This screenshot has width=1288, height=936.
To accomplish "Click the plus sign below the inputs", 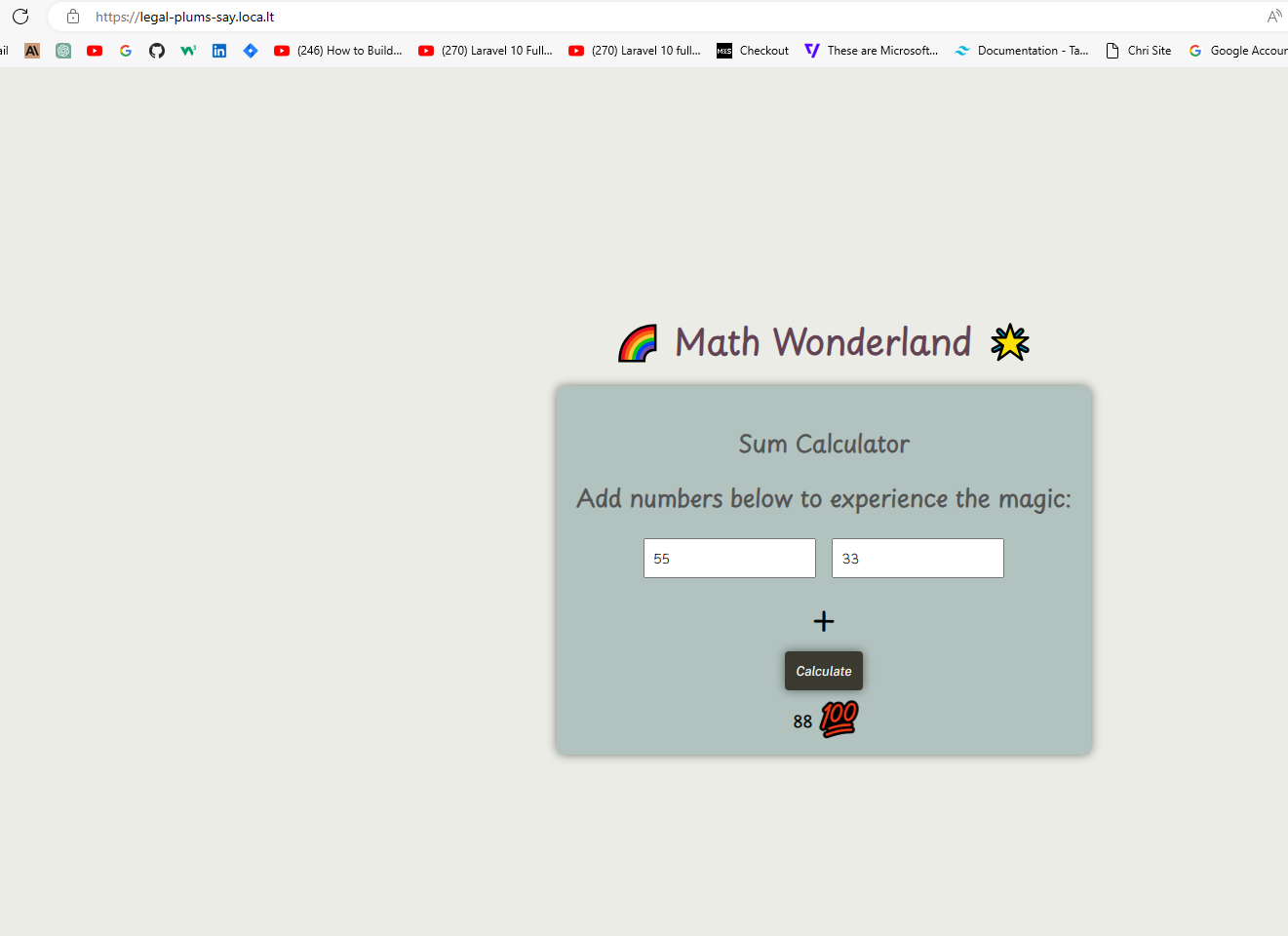I will 824,621.
